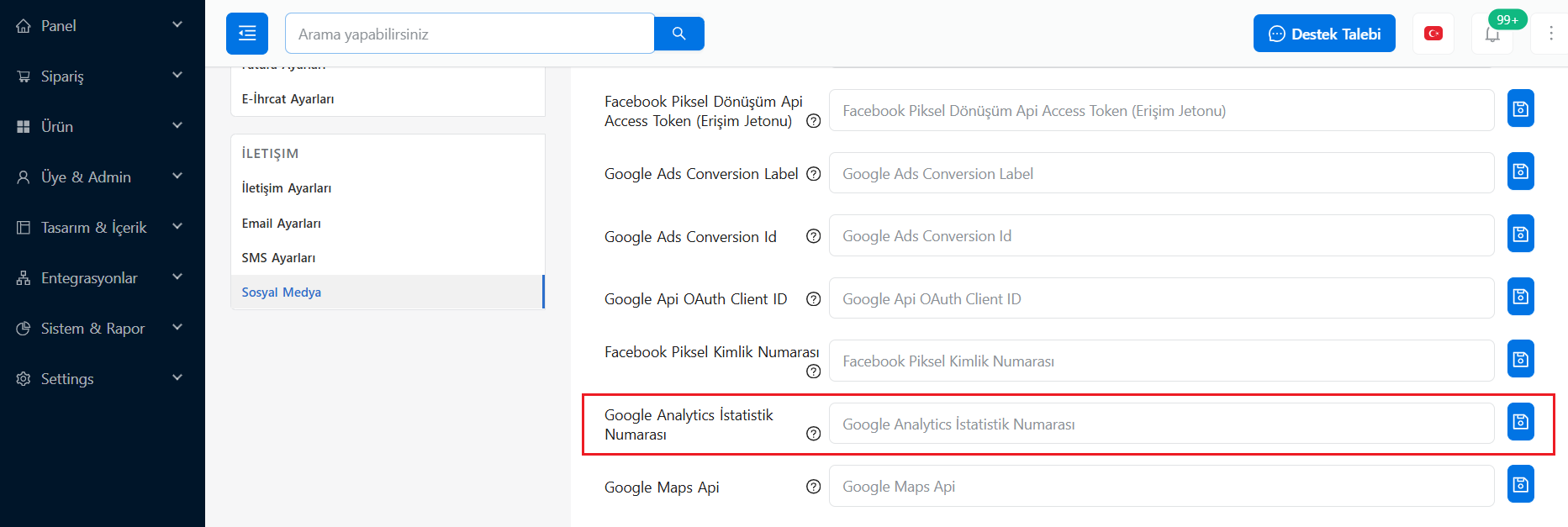Expand the Entegrasyonlar chevron
This screenshot has width=1568, height=527.
coord(177,277)
